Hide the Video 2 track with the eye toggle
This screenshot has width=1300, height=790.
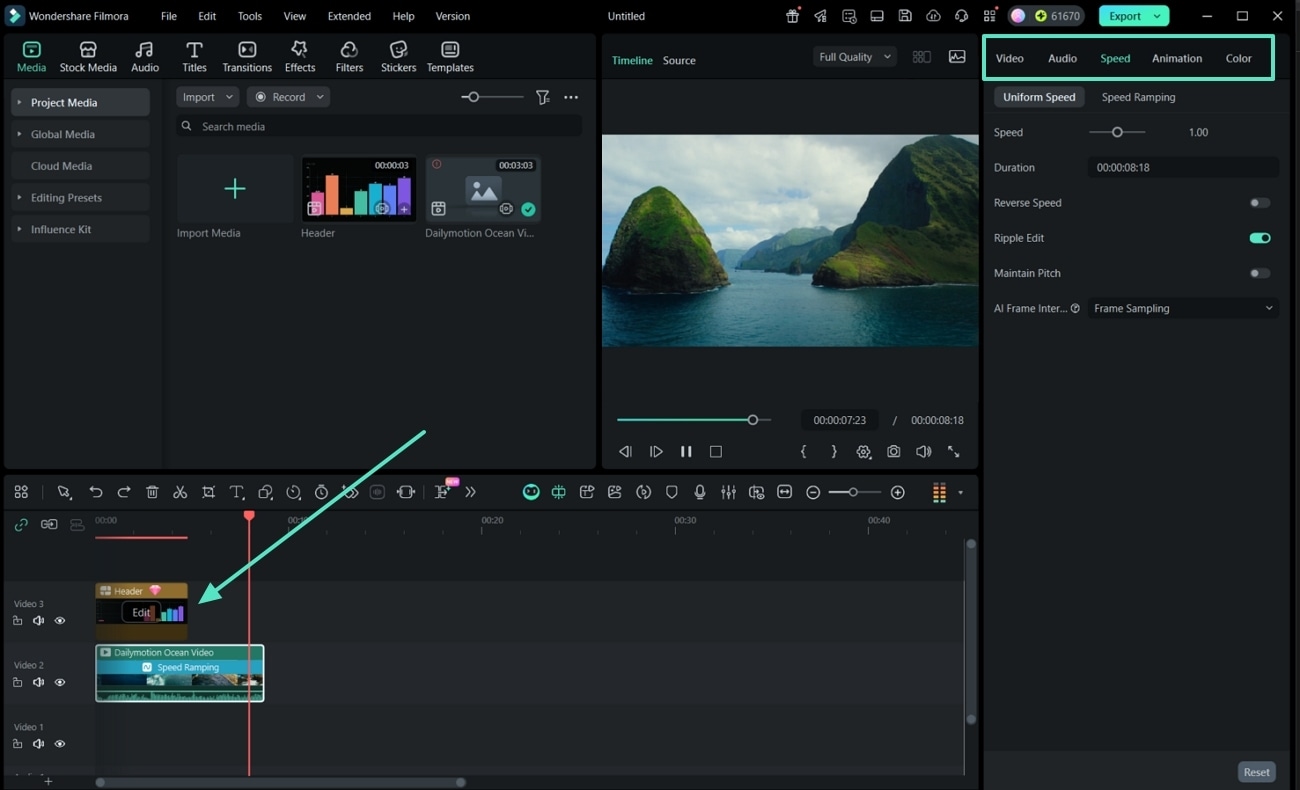click(x=59, y=681)
